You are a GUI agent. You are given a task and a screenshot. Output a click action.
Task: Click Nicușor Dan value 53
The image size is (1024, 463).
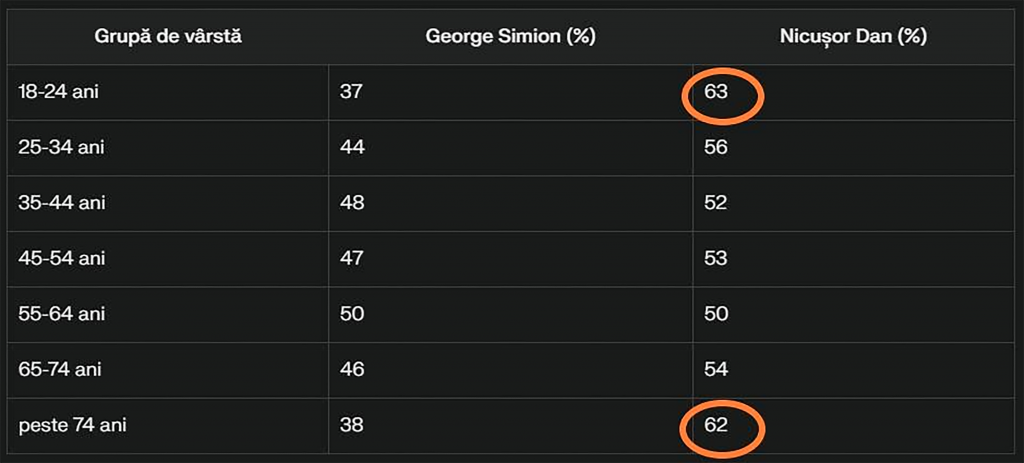[x=715, y=259]
